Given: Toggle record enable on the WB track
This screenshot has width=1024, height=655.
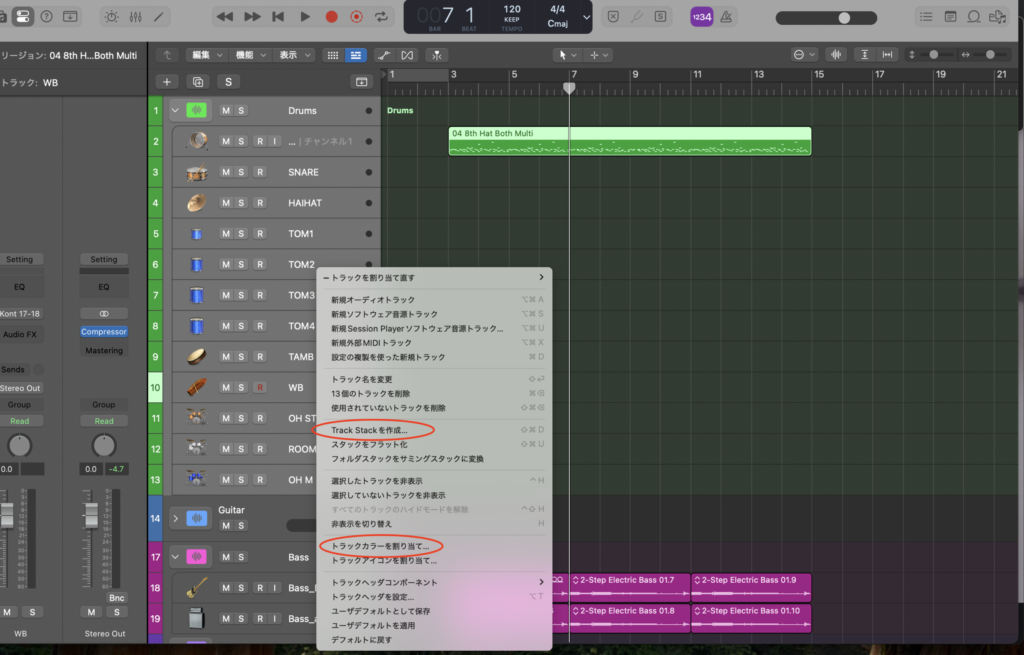Looking at the screenshot, I should click(x=260, y=387).
